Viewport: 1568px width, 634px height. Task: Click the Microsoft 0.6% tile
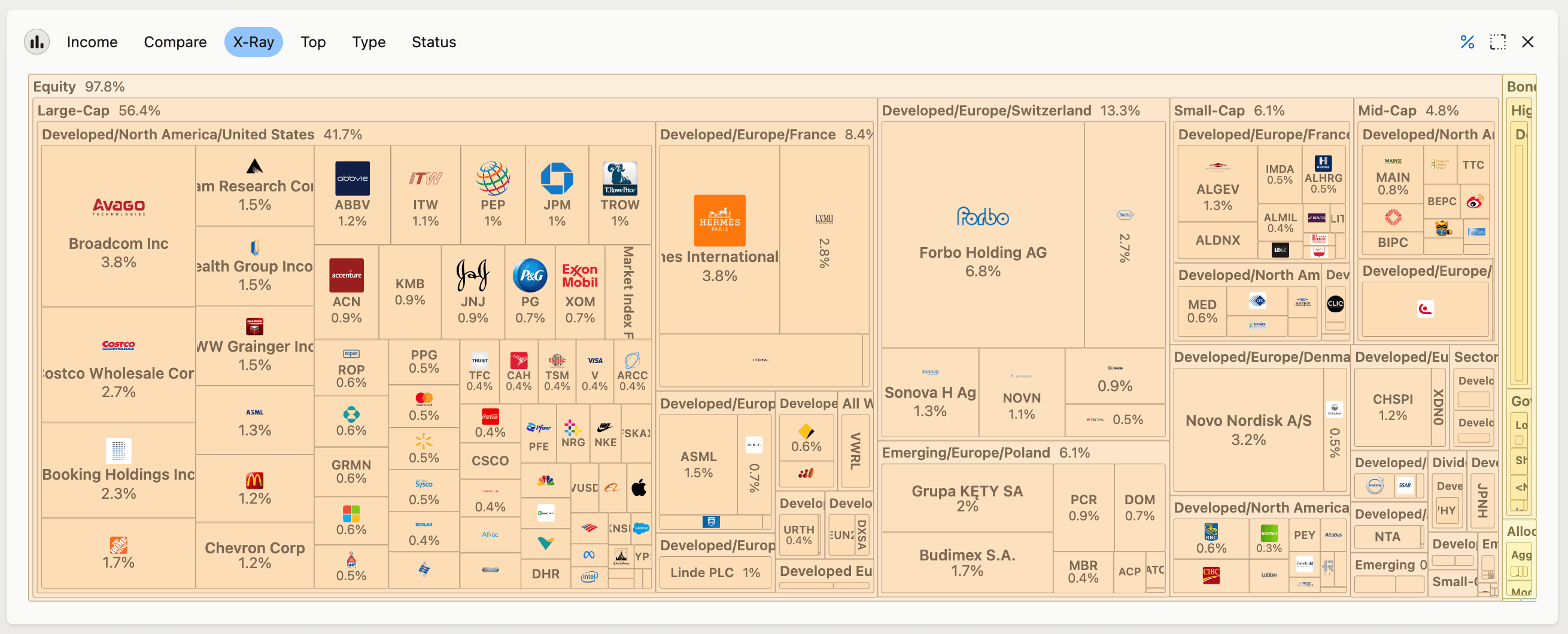[351, 521]
